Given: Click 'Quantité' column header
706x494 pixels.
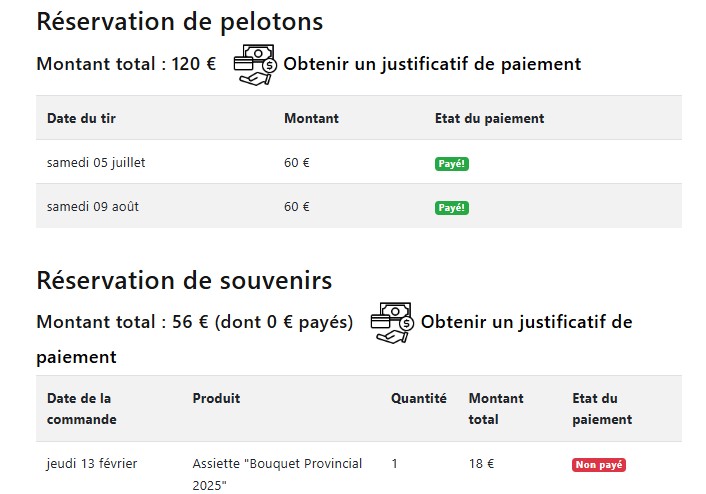Looking at the screenshot, I should tap(418, 398).
